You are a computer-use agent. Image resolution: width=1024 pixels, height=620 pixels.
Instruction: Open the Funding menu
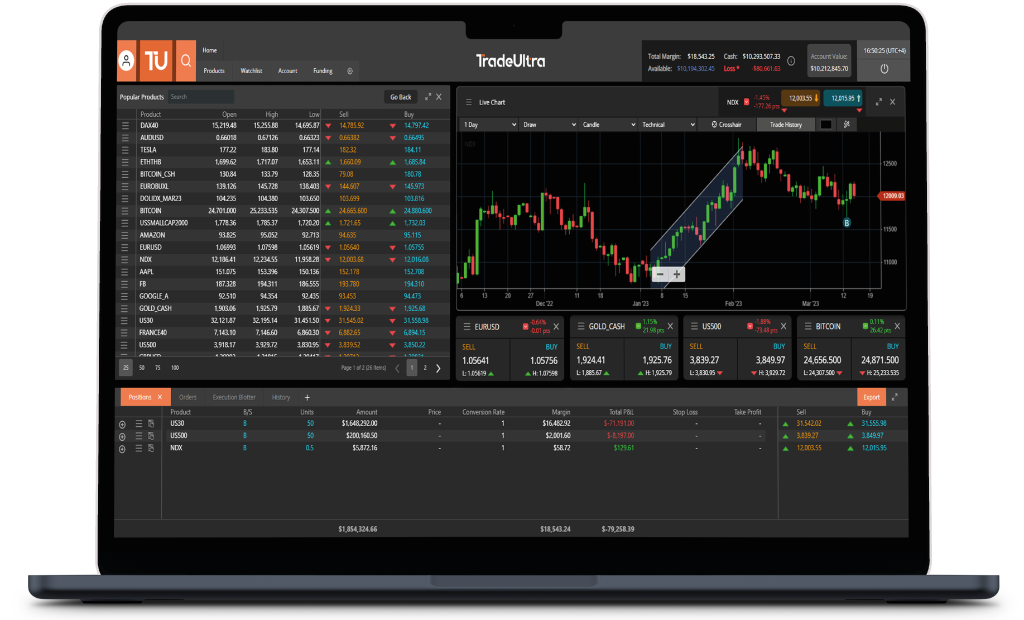323,71
